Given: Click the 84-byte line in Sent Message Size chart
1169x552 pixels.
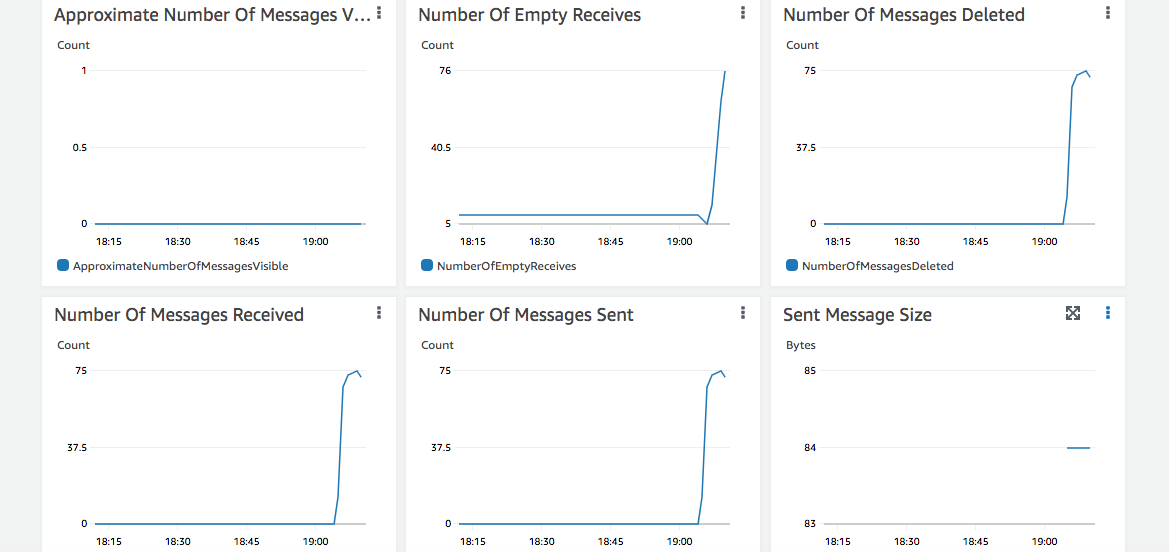Looking at the screenshot, I should click(x=1078, y=448).
